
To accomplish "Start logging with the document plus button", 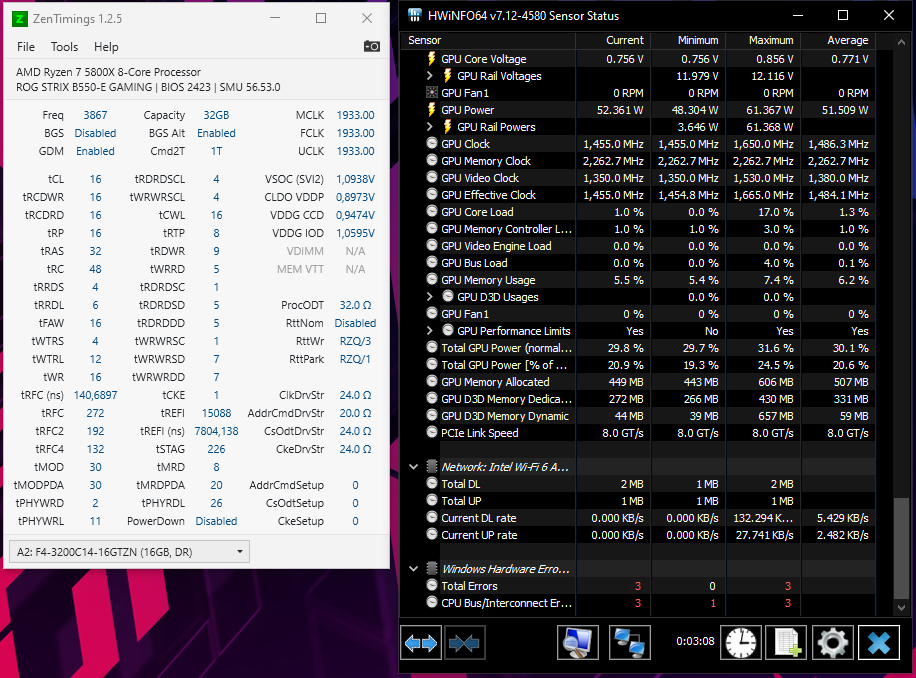I will click(x=786, y=643).
